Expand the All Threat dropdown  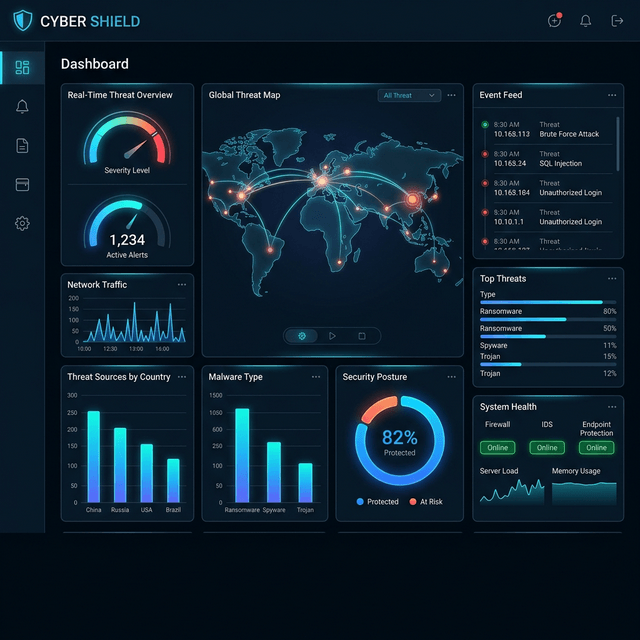[x=409, y=96]
